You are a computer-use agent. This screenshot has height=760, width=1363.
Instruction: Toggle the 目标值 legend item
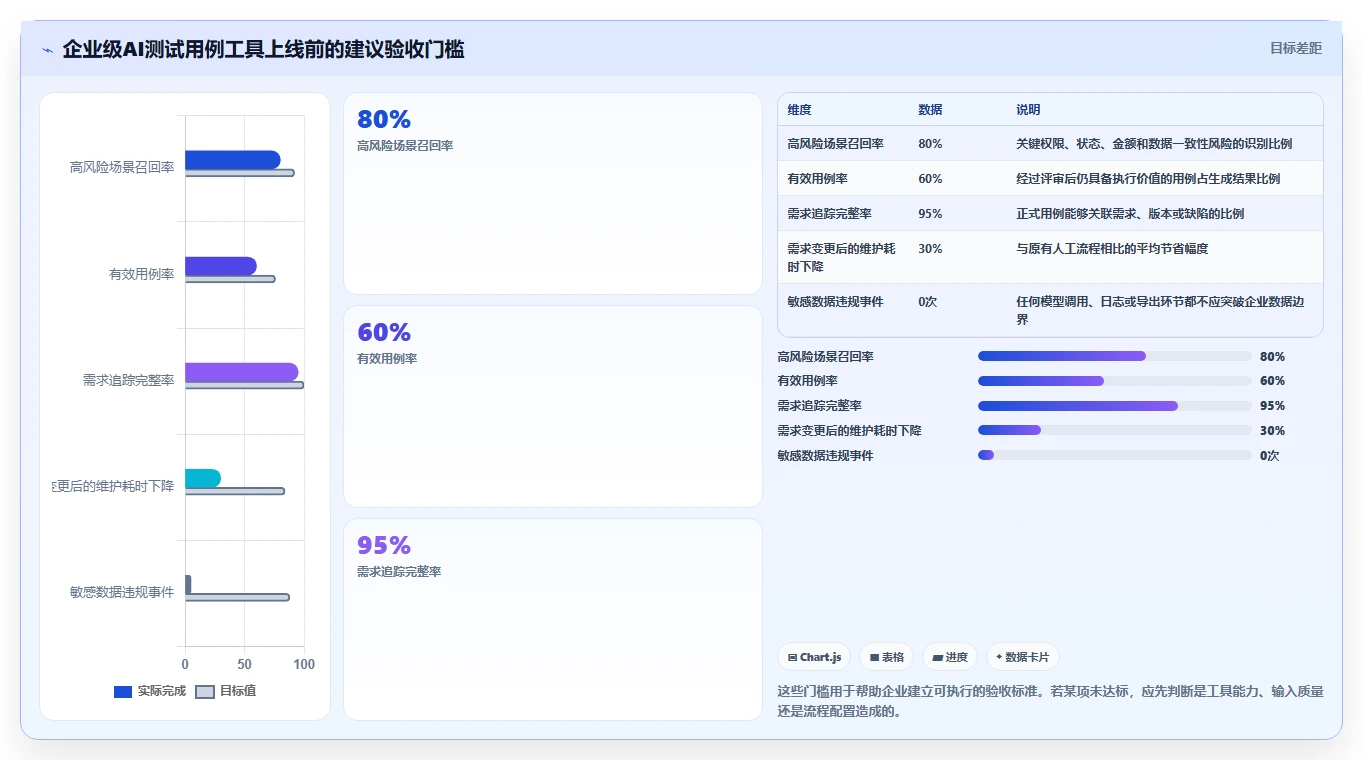[225, 691]
